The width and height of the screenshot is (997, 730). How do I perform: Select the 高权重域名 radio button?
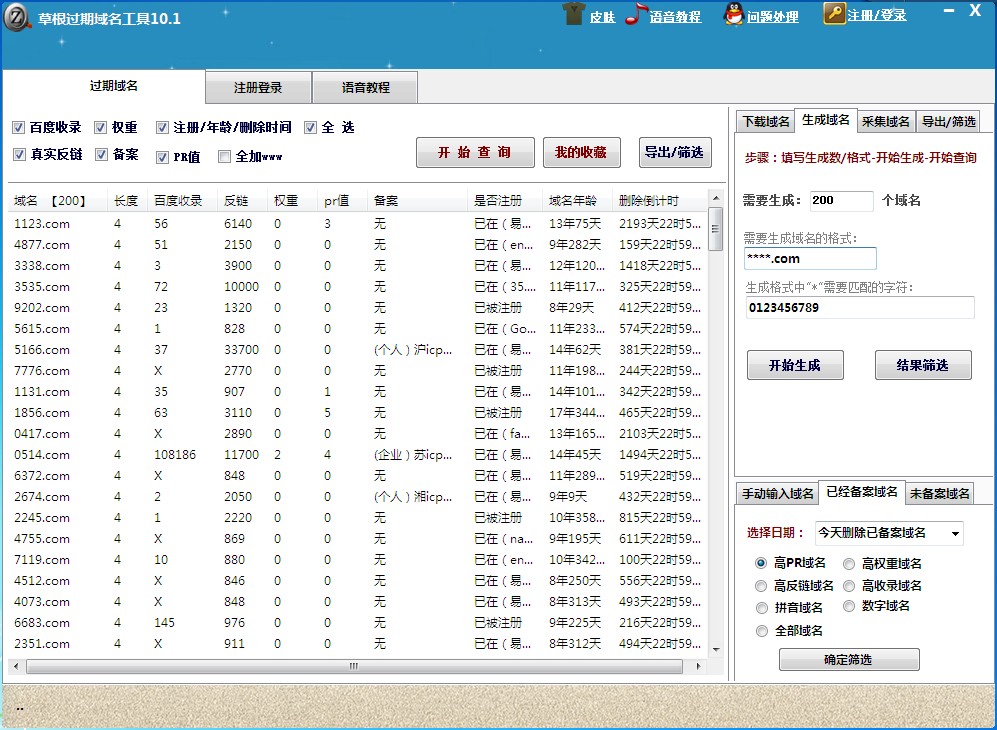point(849,563)
